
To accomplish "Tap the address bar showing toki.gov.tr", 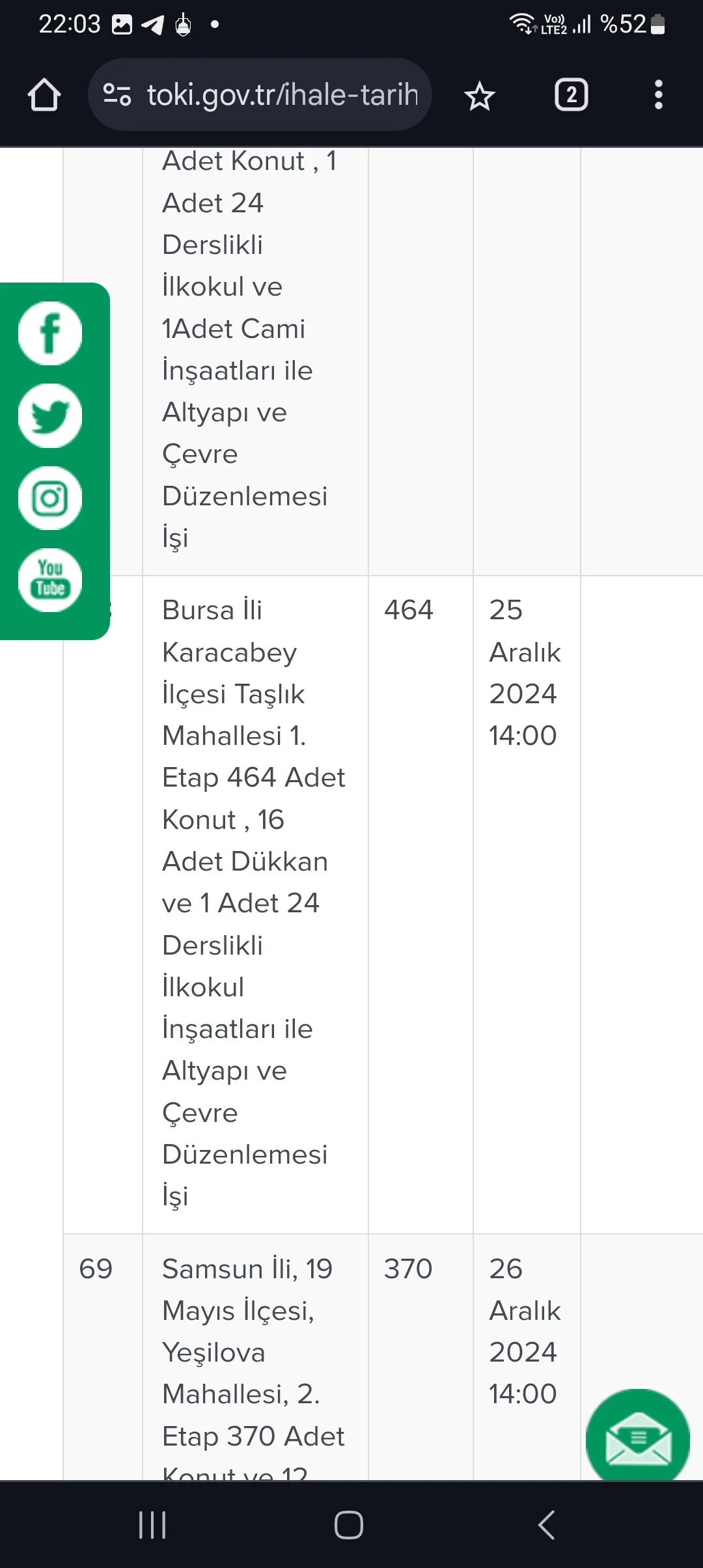I will click(280, 94).
